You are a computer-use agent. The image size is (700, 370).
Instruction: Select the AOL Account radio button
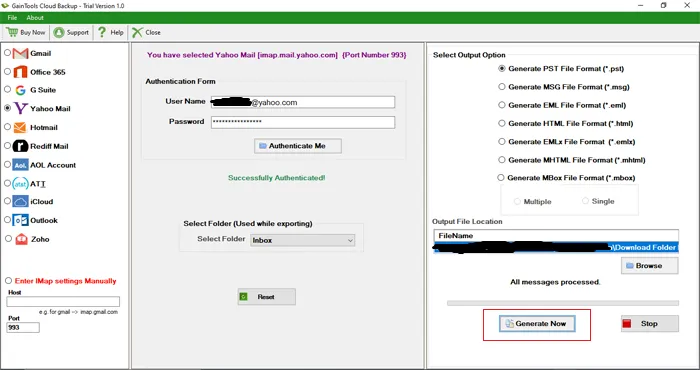[7, 164]
